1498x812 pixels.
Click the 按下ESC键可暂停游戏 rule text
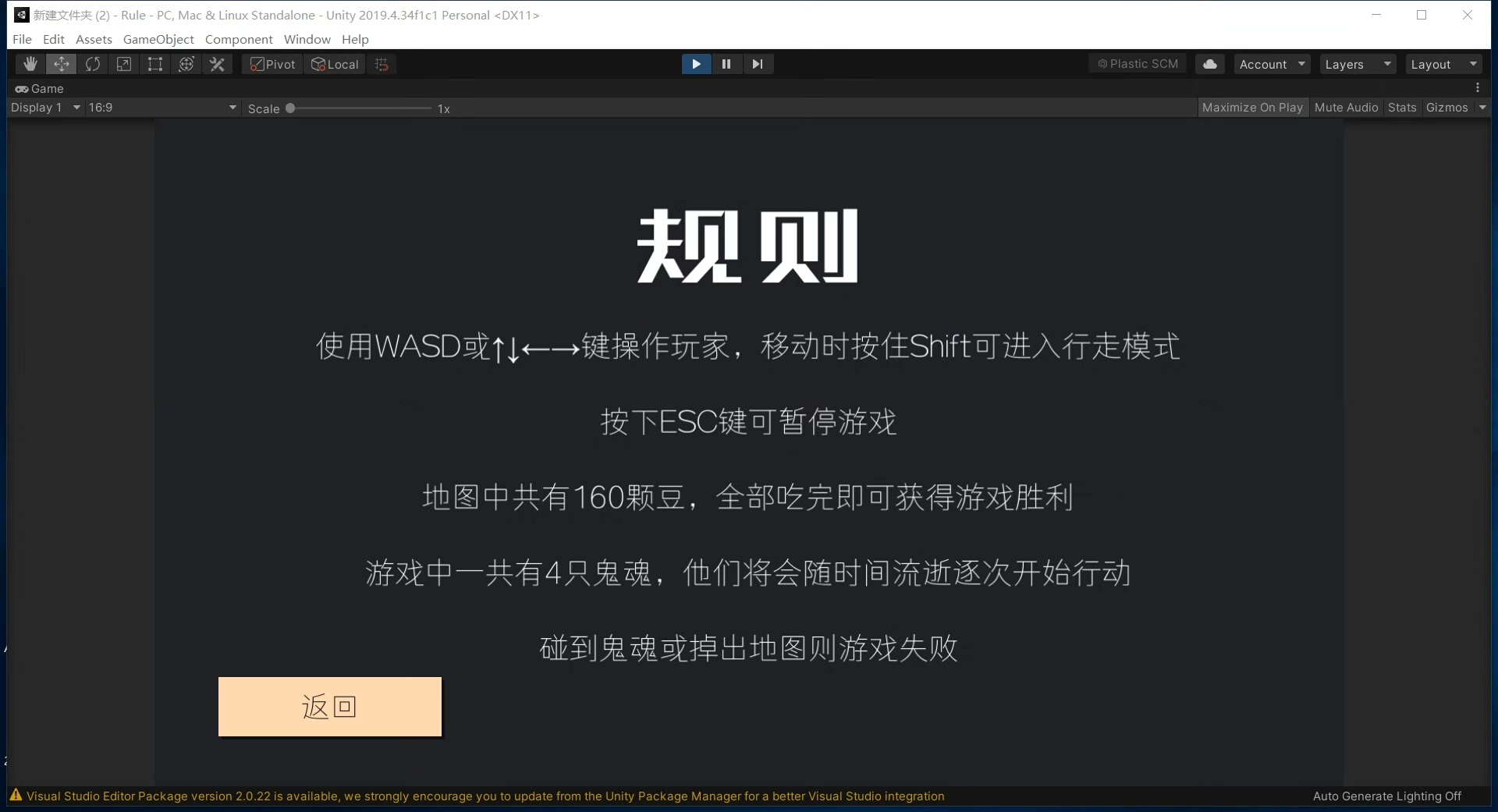coord(748,421)
